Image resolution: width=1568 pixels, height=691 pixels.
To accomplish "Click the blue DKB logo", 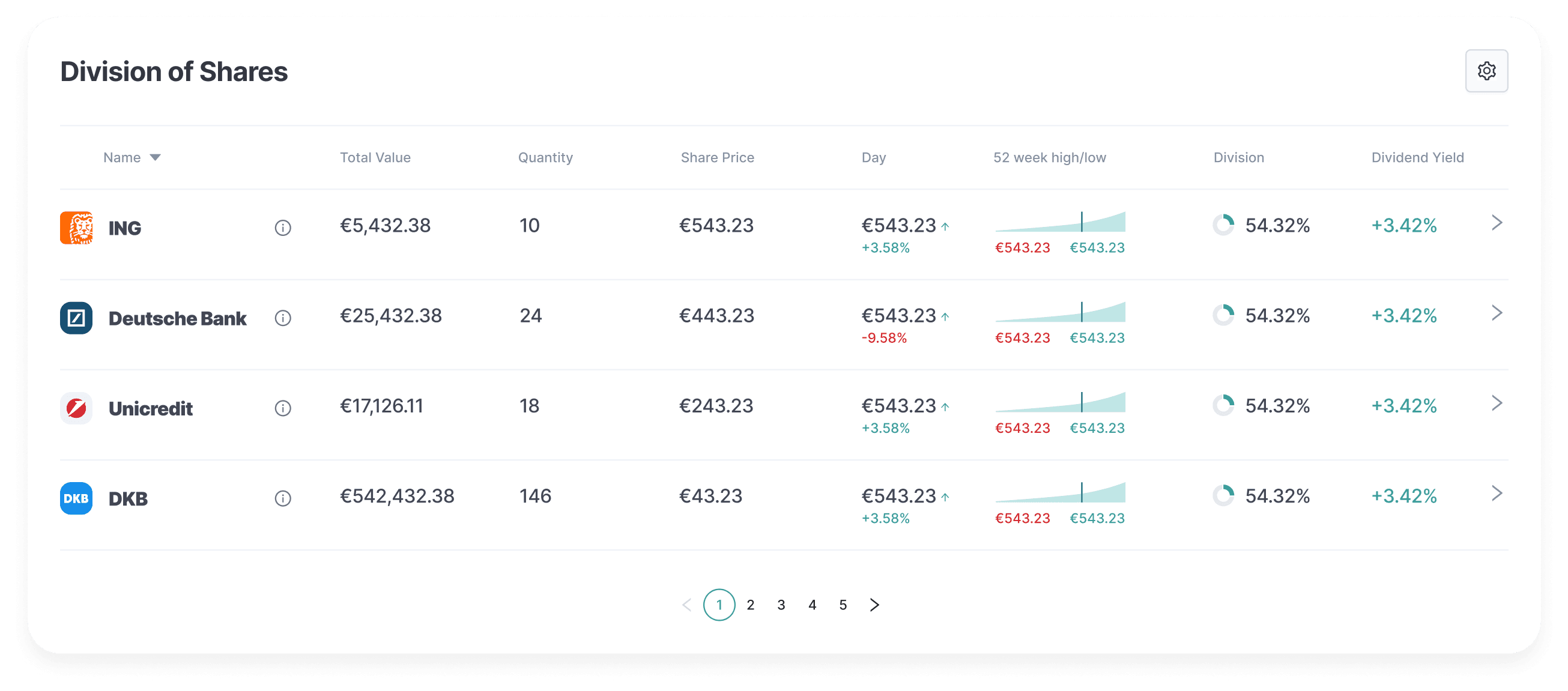I will (x=77, y=498).
